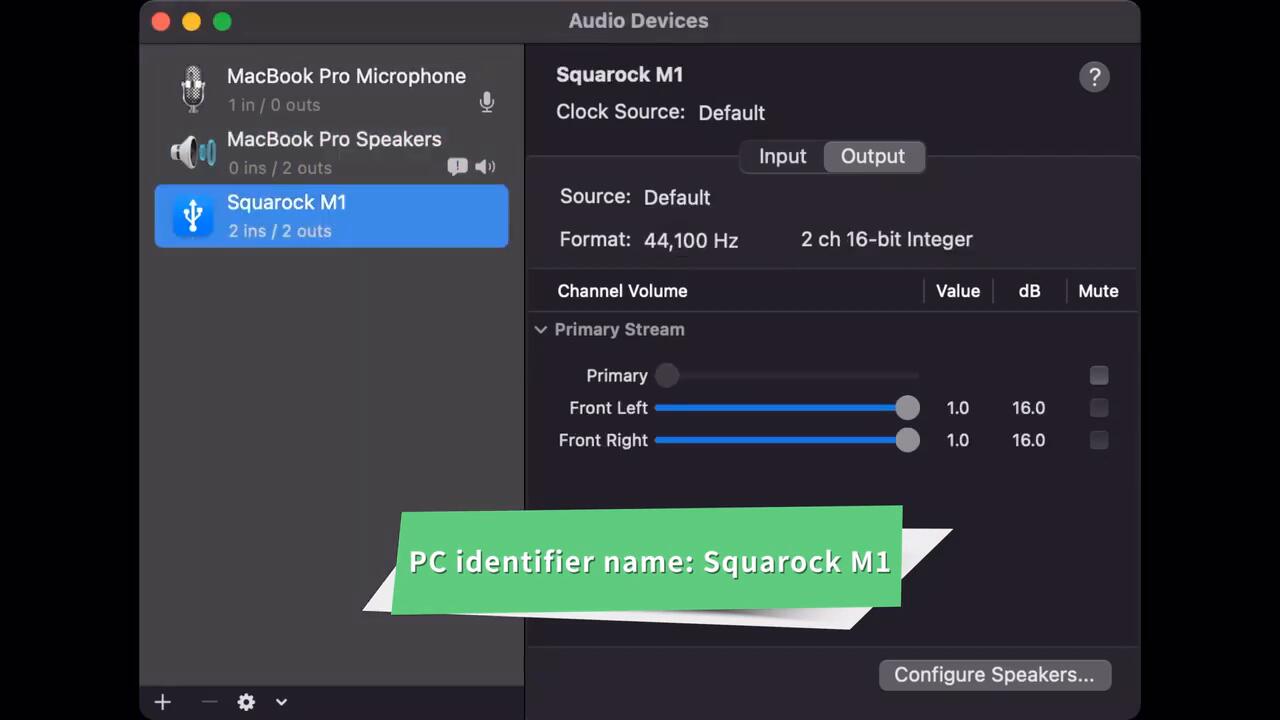
Task: Click the Squarock M1 USB icon
Action: click(x=193, y=216)
